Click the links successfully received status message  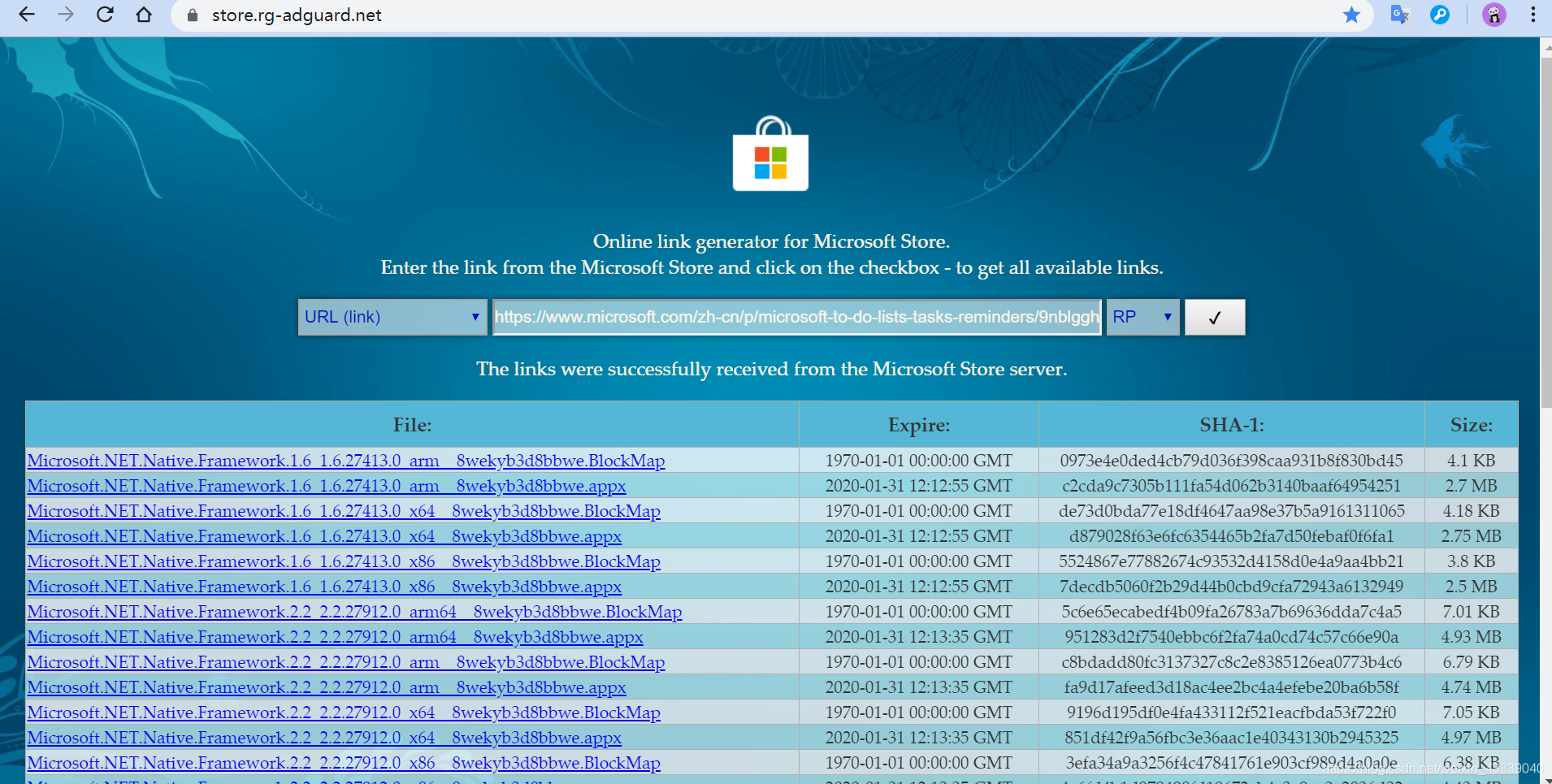coord(771,369)
